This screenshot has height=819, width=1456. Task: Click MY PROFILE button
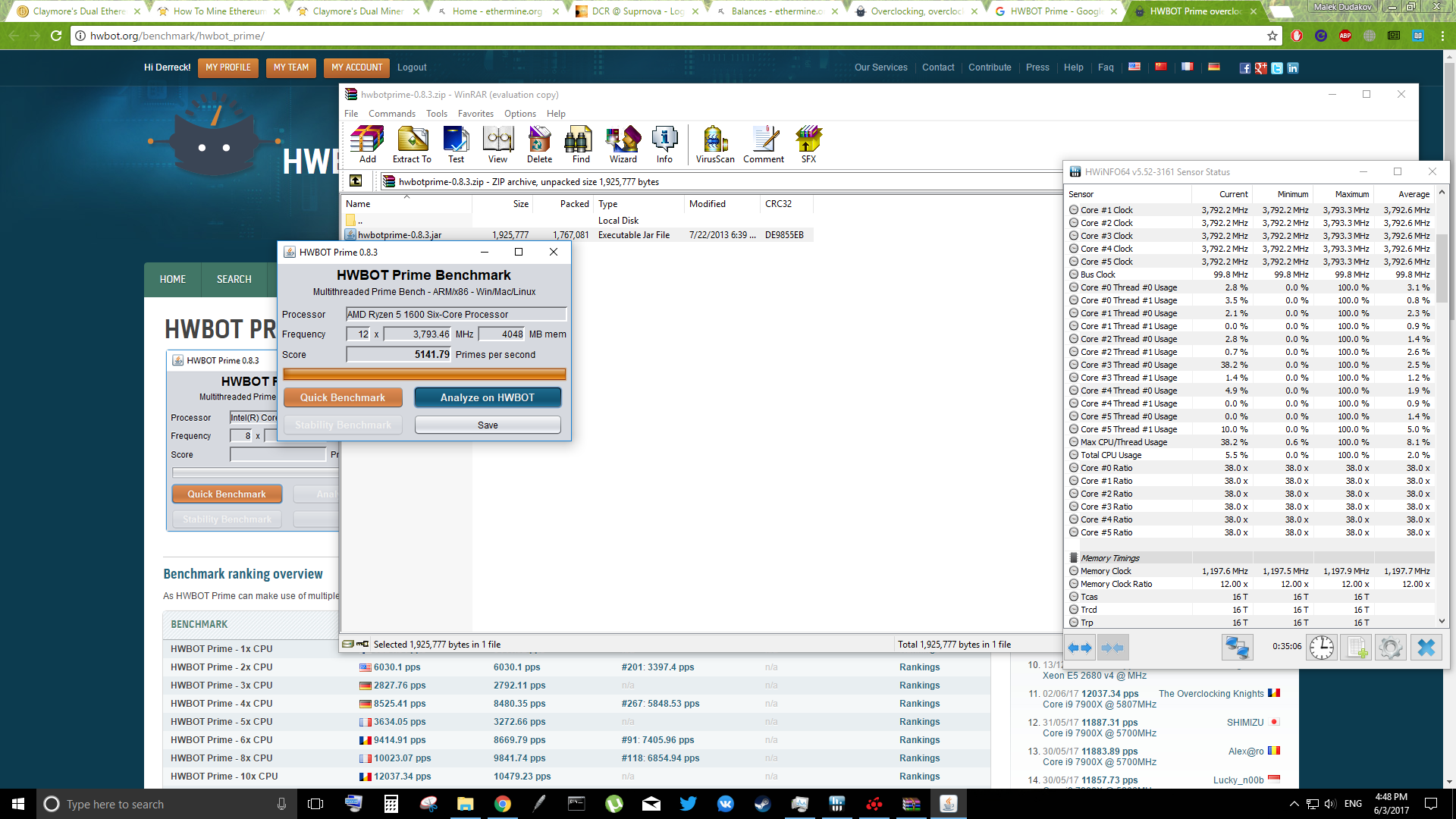click(228, 67)
